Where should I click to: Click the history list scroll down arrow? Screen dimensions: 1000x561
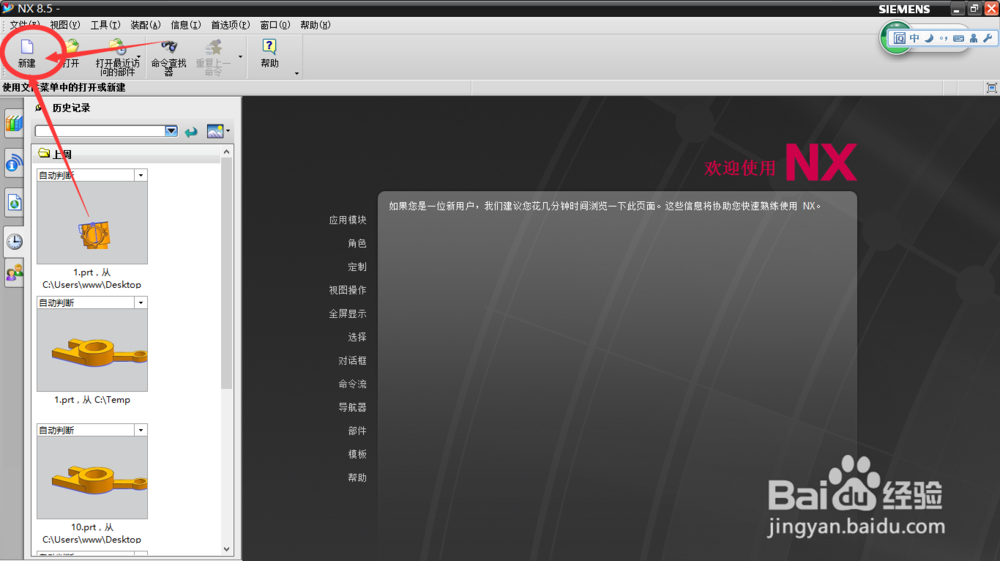pyautogui.click(x=226, y=549)
